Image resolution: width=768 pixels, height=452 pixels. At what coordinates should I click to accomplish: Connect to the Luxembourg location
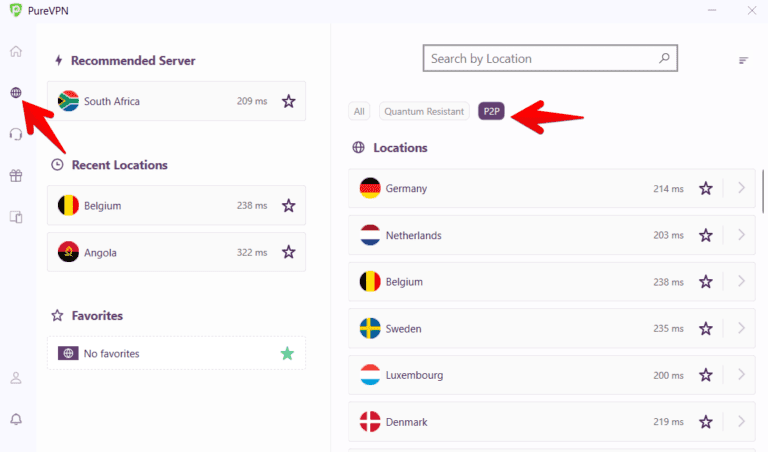click(500, 375)
